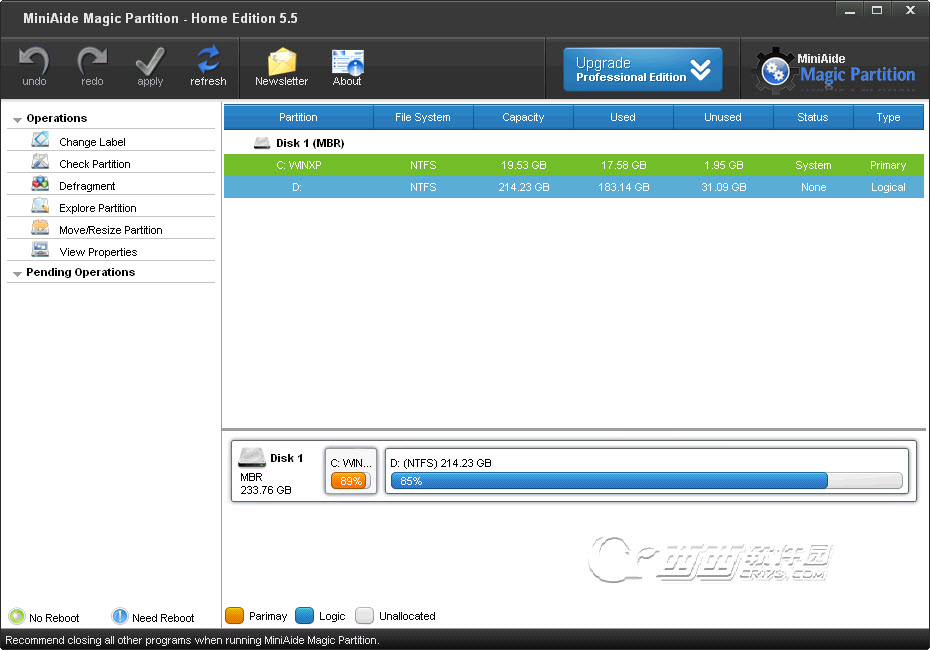The height and width of the screenshot is (650, 930).
Task: Click the 1.95 GB unused cell
Action: pos(724,165)
